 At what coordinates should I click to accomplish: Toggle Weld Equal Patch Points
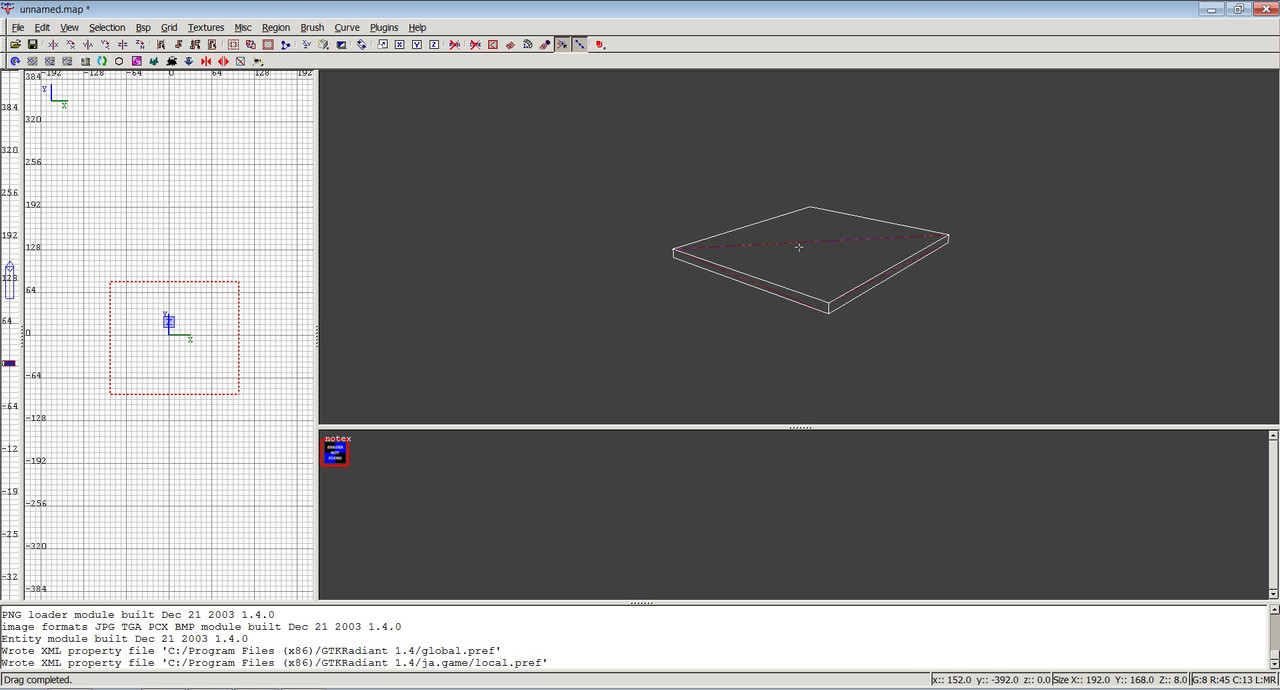click(x=562, y=45)
